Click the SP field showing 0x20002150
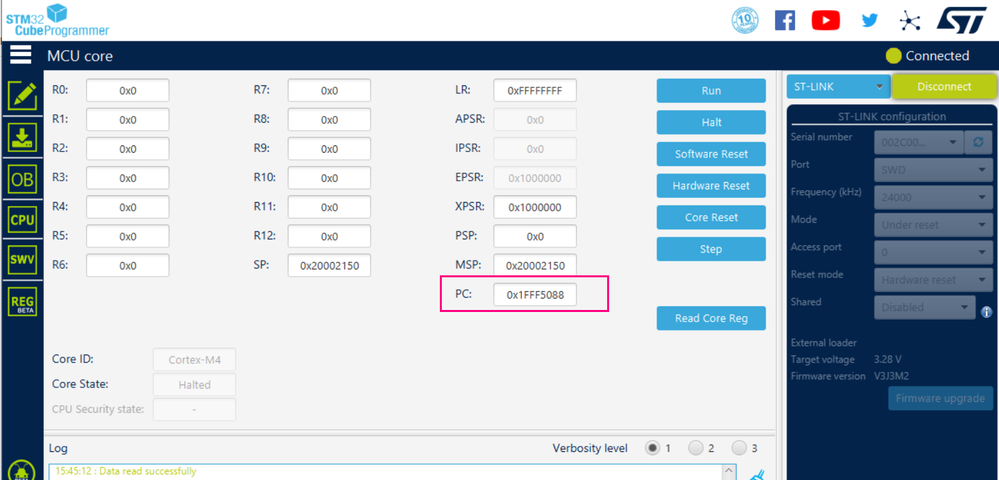The image size is (999, 480). 329,265
